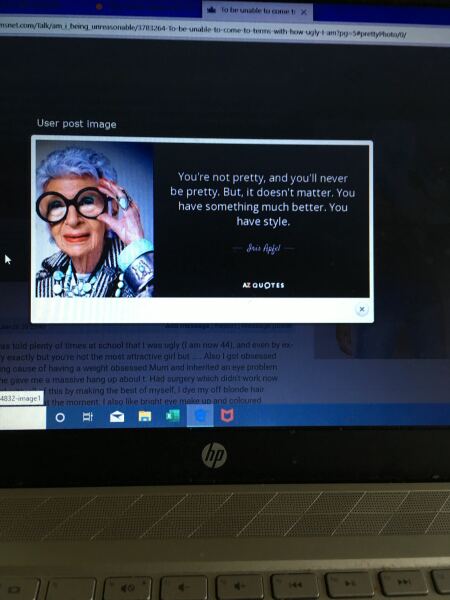Launch the Mail app from the taskbar
Viewport: 450px width, 600px height.
point(117,417)
